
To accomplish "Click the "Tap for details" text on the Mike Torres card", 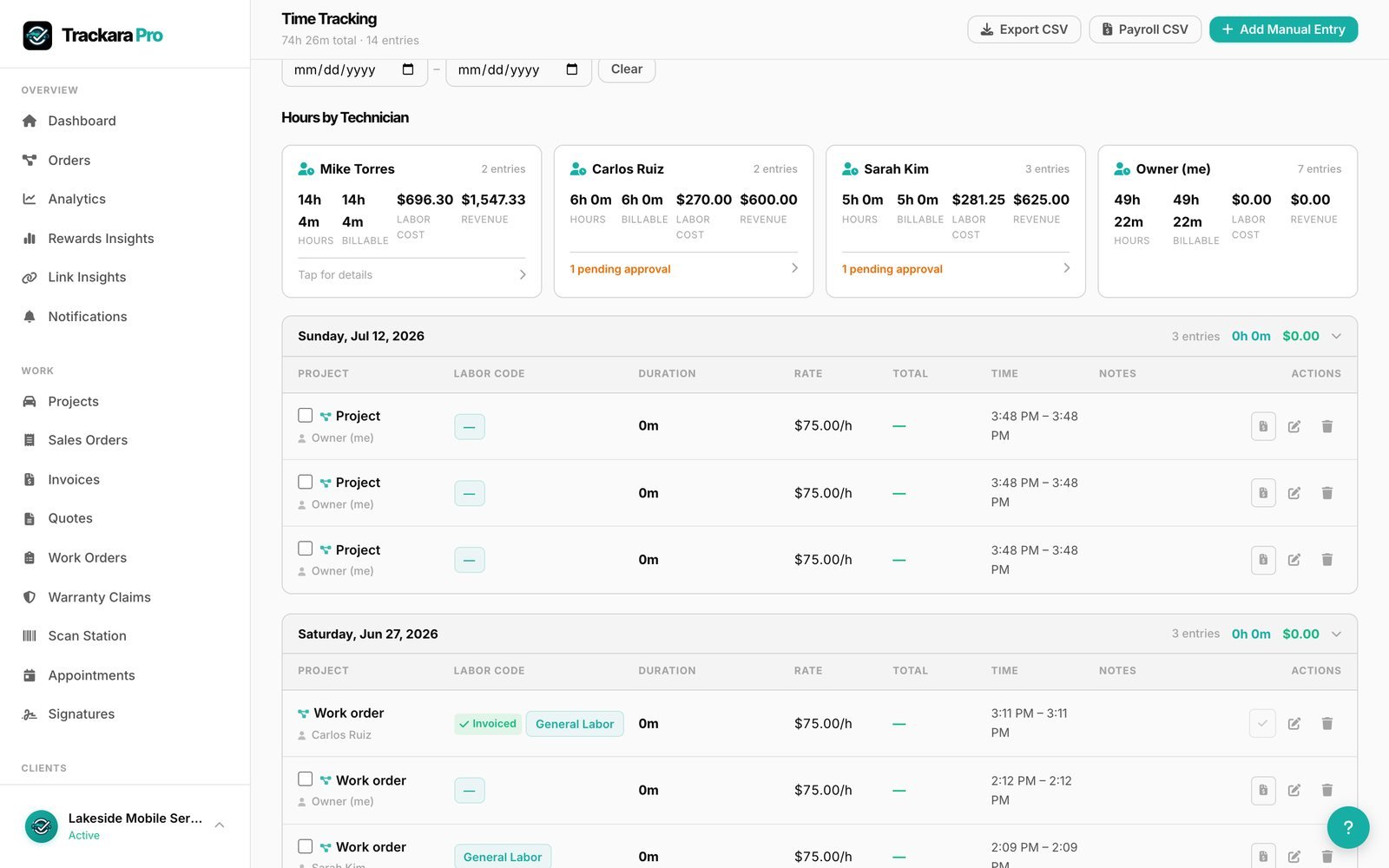I will 335,275.
